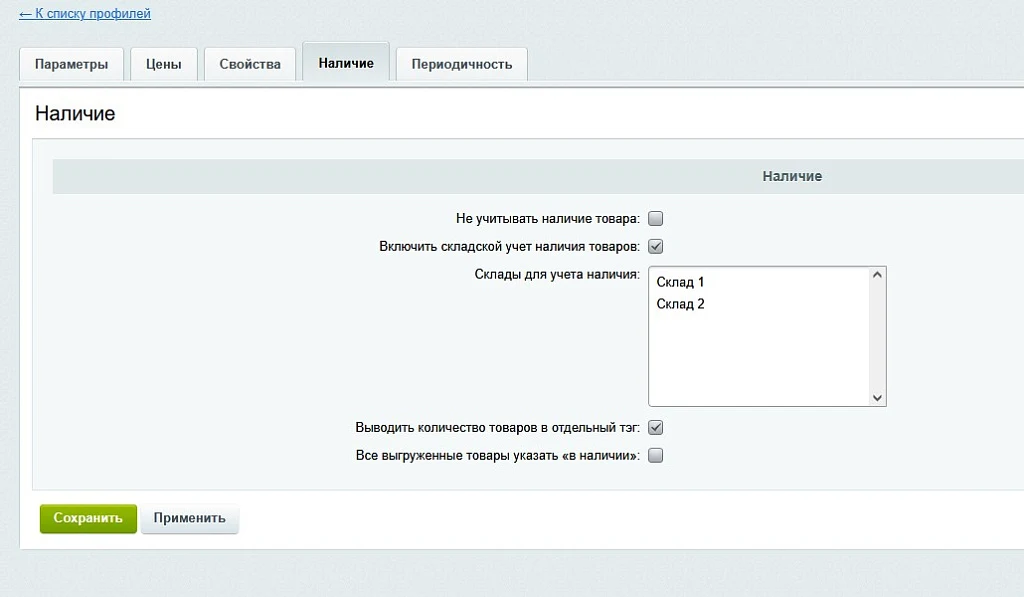Click the large Наличие page heading
Viewport: 1024px width, 597px height.
pos(75,114)
